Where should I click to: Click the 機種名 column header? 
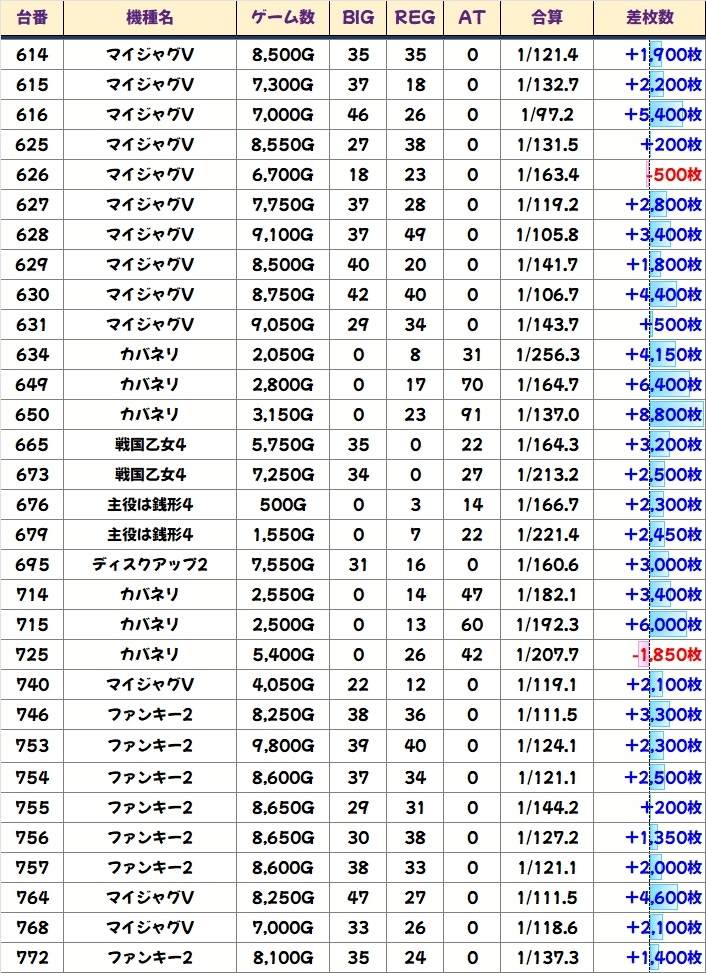[149, 18]
